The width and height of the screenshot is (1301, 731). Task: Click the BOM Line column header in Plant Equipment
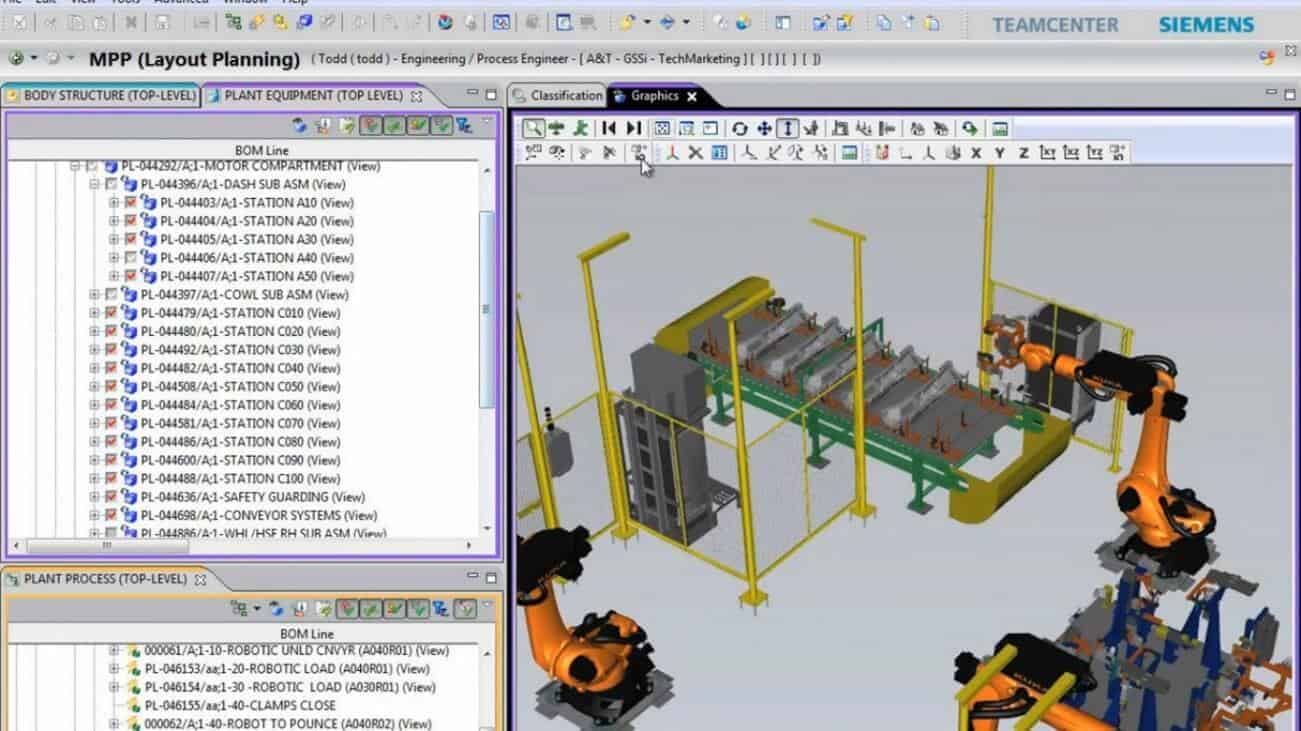(x=263, y=150)
